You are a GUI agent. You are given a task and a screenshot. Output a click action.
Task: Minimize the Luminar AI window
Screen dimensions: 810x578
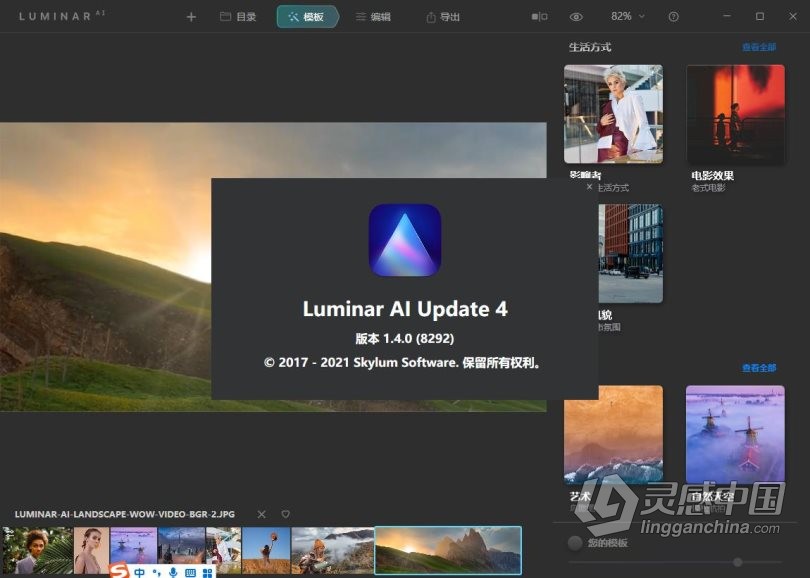pyautogui.click(x=727, y=17)
